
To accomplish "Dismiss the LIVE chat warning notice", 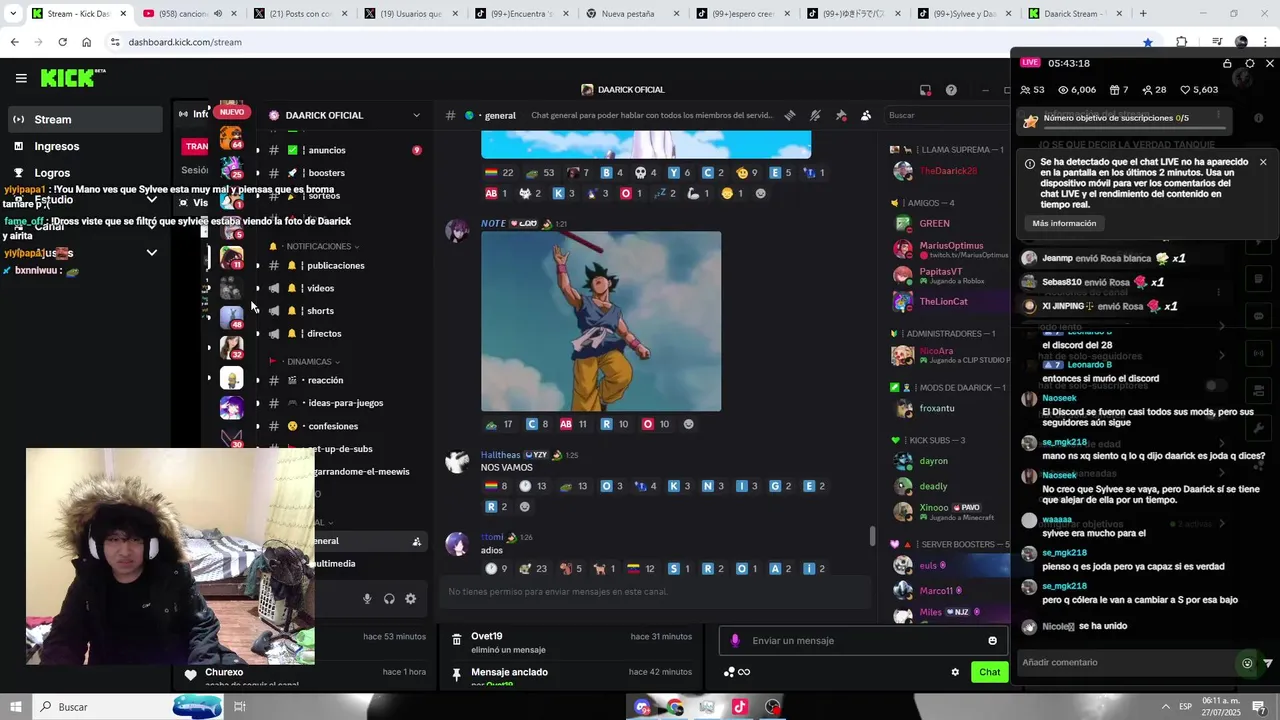I will [1263, 162].
